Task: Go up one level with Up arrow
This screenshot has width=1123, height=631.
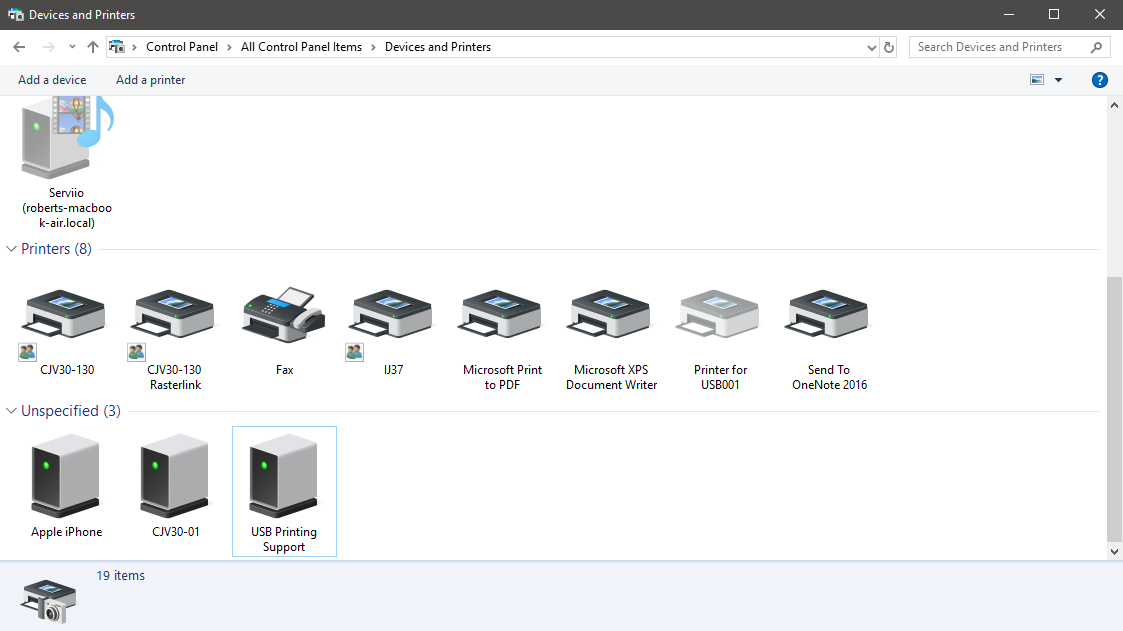Action: pyautogui.click(x=92, y=47)
